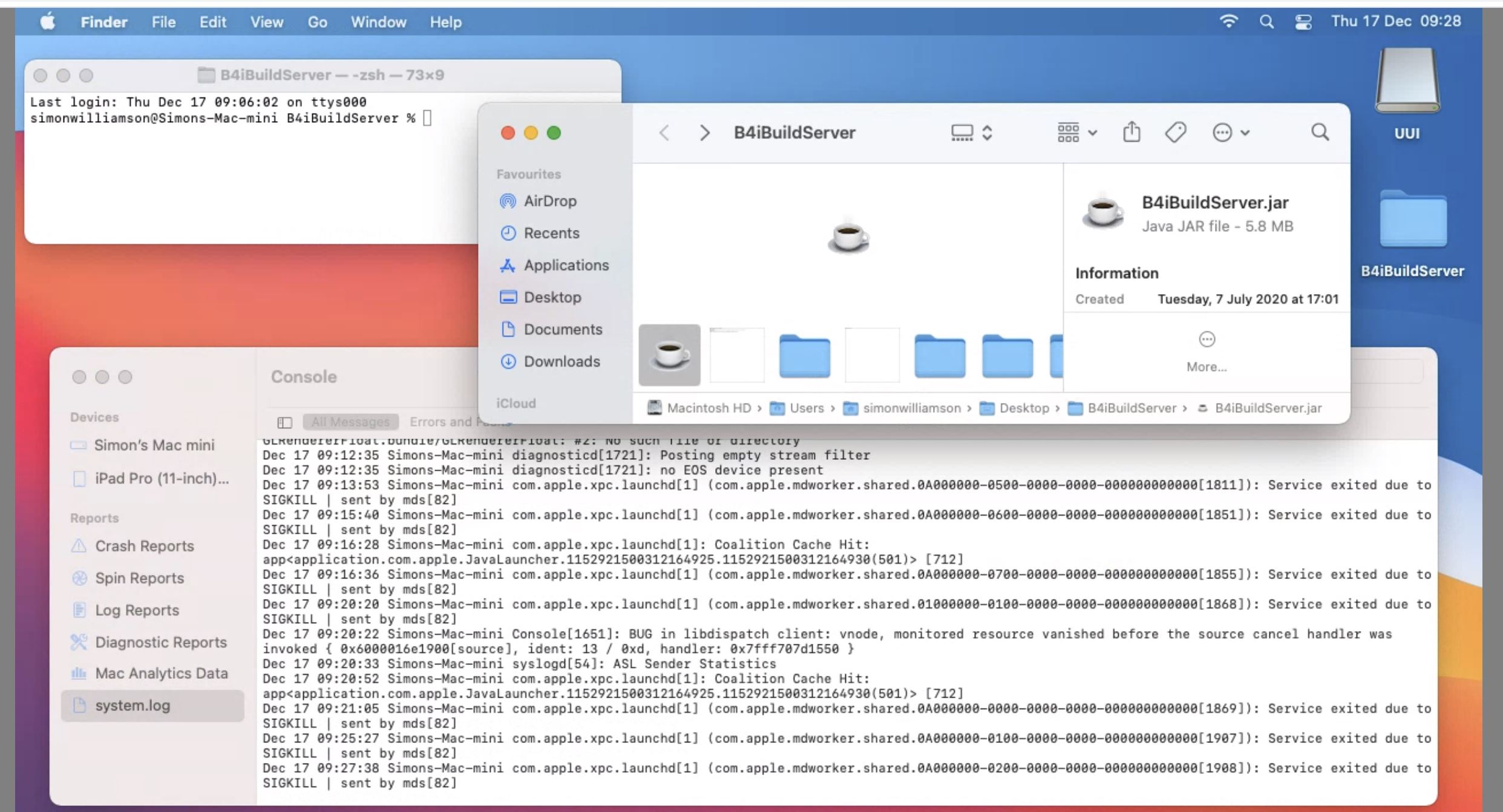
Task: Open Control Centre in menu bar
Action: [x=1303, y=22]
